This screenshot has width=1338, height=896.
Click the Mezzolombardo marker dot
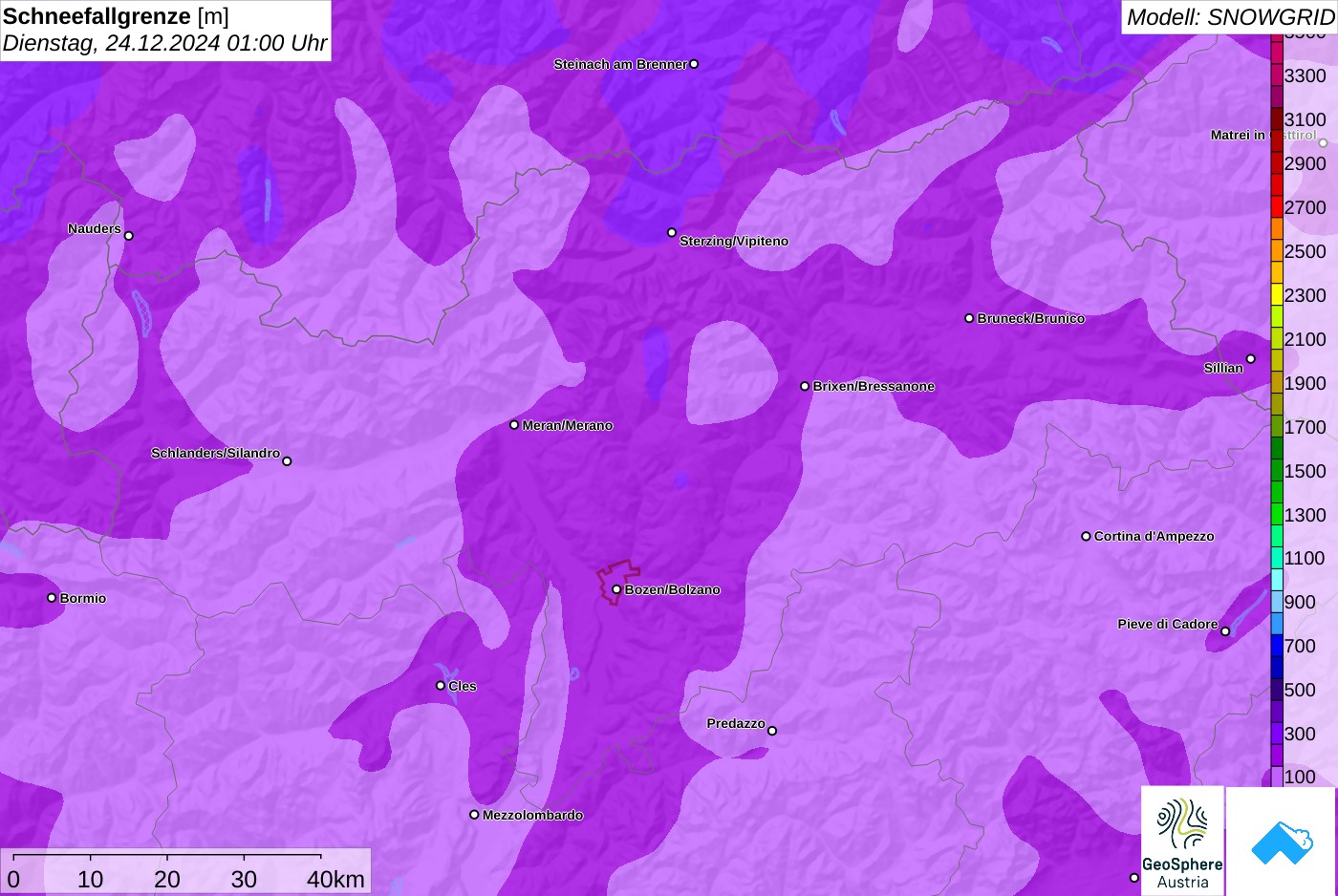coord(474,815)
